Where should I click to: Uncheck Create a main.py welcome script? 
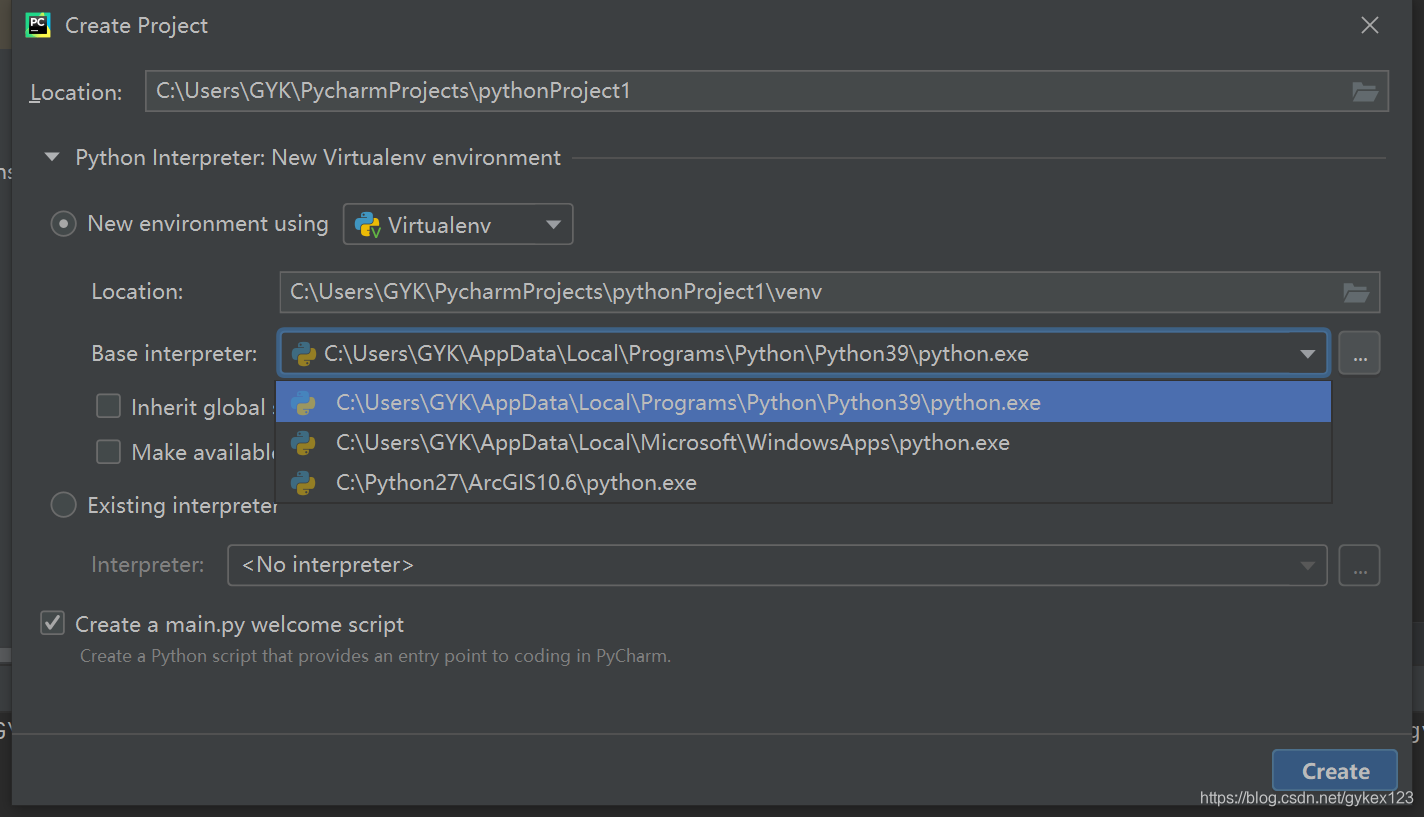click(x=52, y=624)
